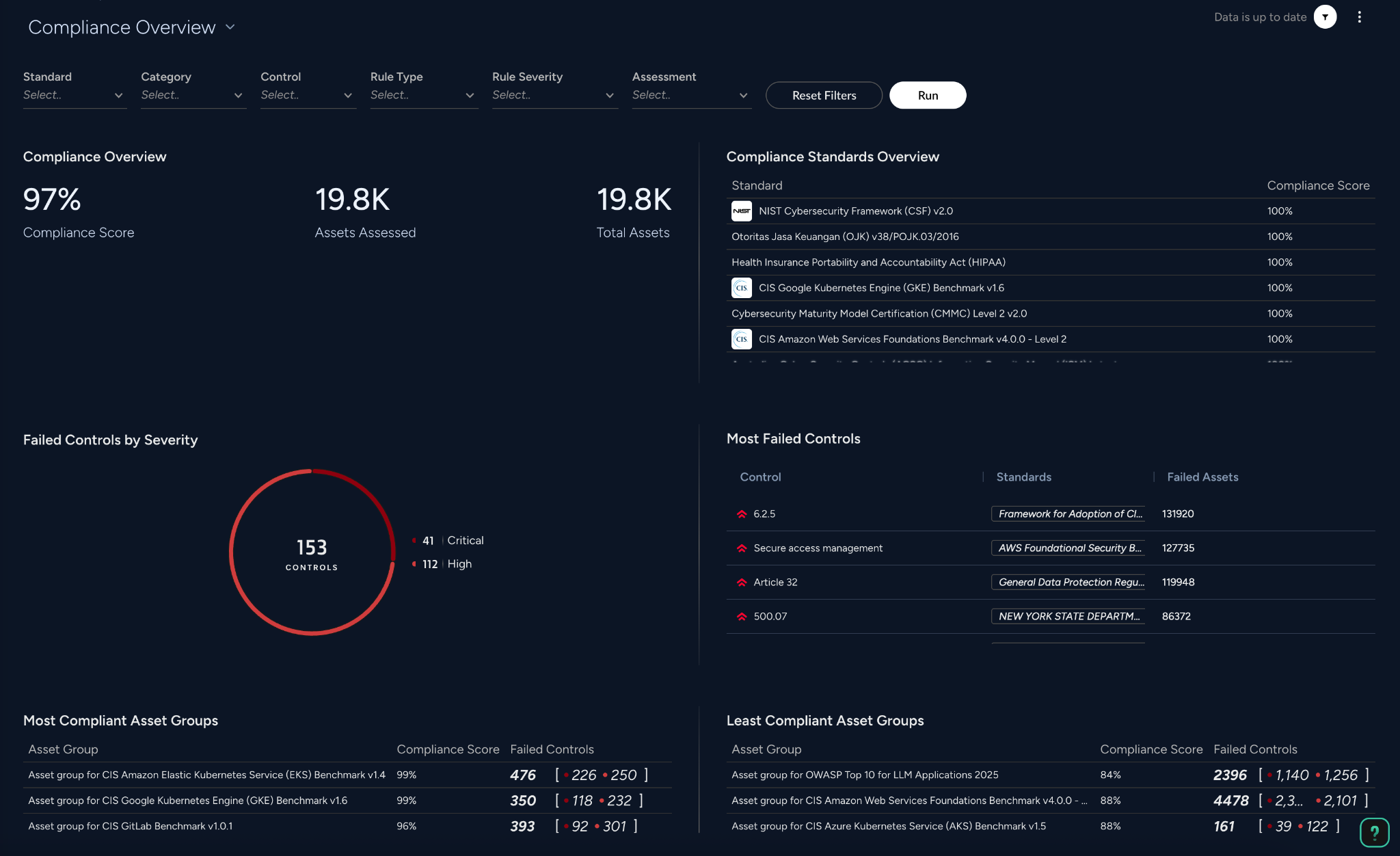Click the 96% score for GitLab Benchmark group
The width and height of the screenshot is (1400, 856).
pyautogui.click(x=406, y=827)
